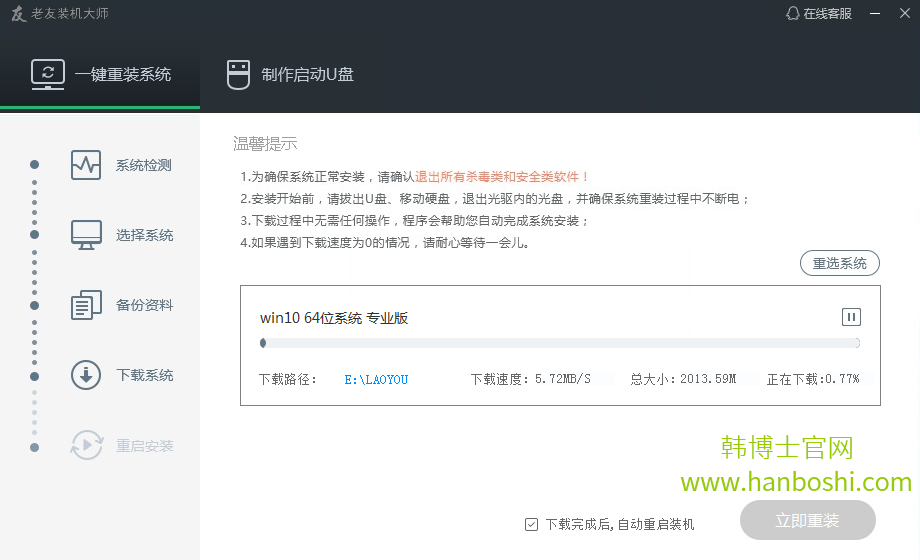Click the 重启安装 restart icon

point(86,445)
